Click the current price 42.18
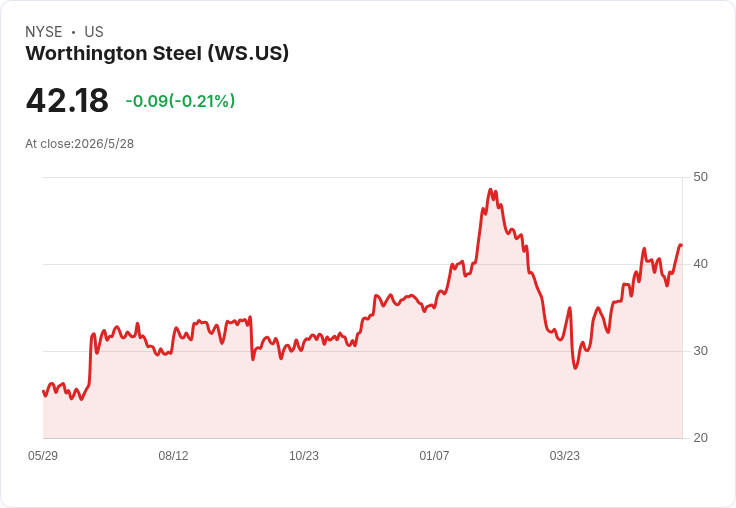736x508 pixels. 67,100
